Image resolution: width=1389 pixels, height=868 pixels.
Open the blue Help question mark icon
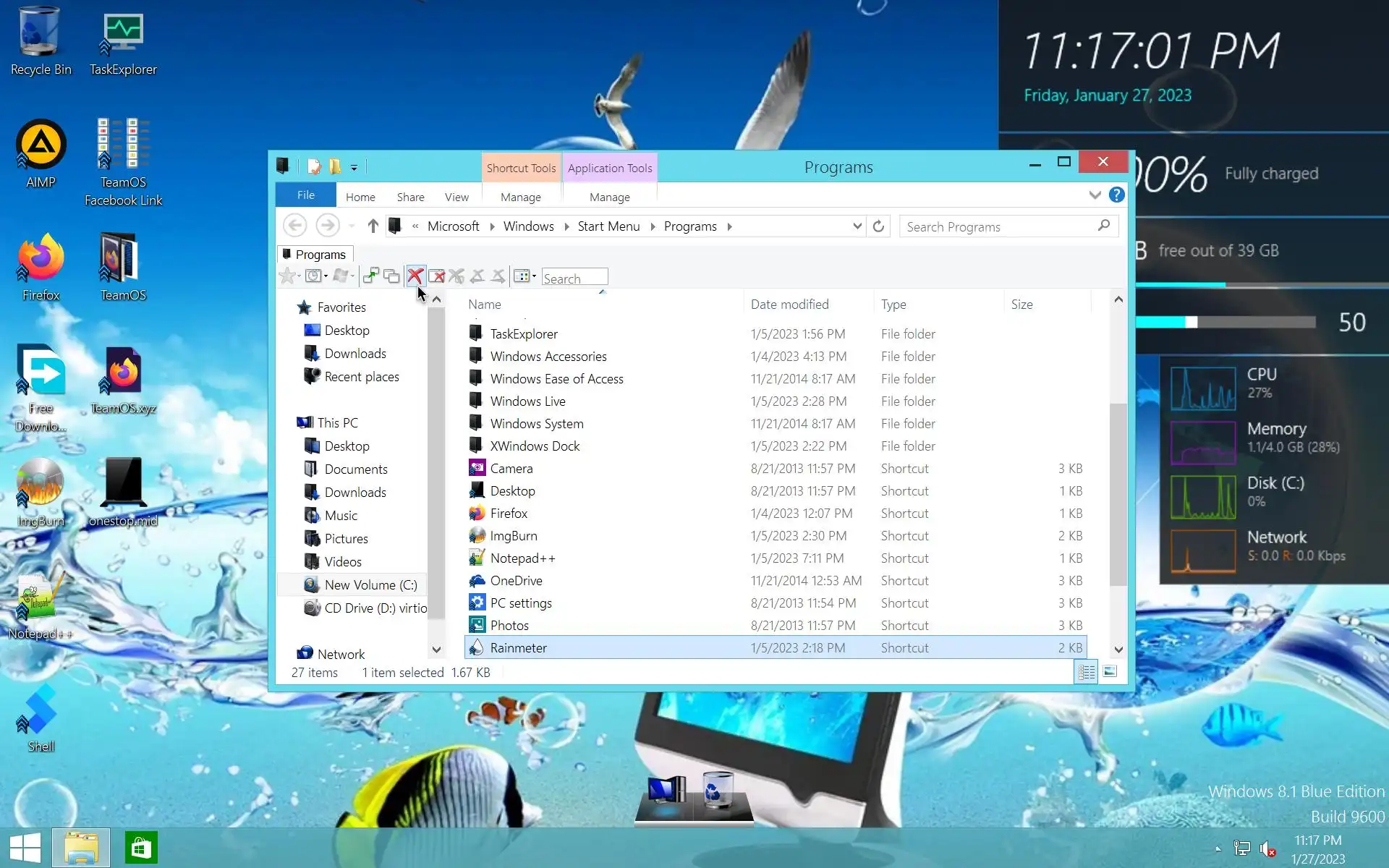click(x=1116, y=195)
